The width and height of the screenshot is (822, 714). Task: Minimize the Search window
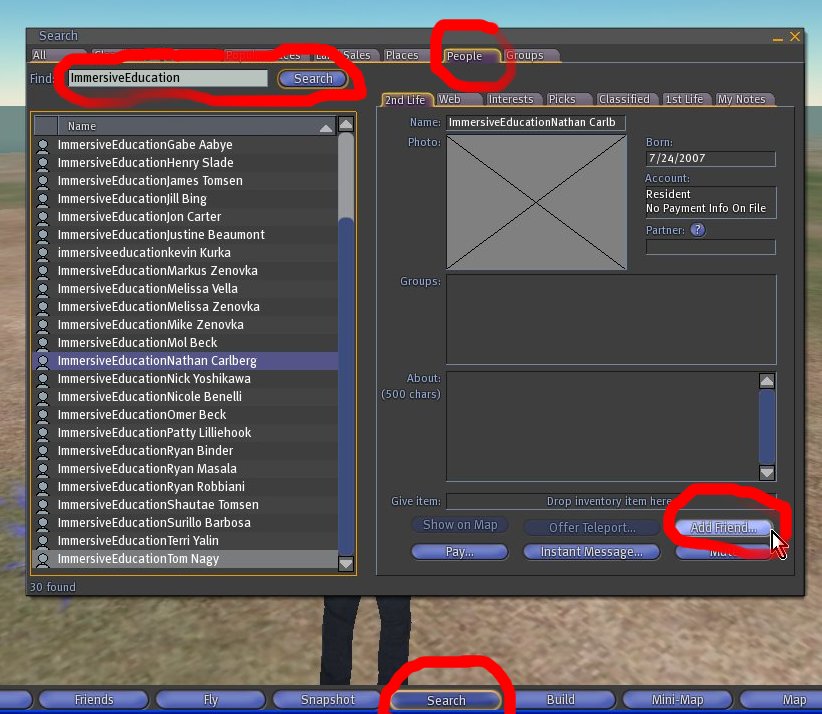tap(778, 37)
